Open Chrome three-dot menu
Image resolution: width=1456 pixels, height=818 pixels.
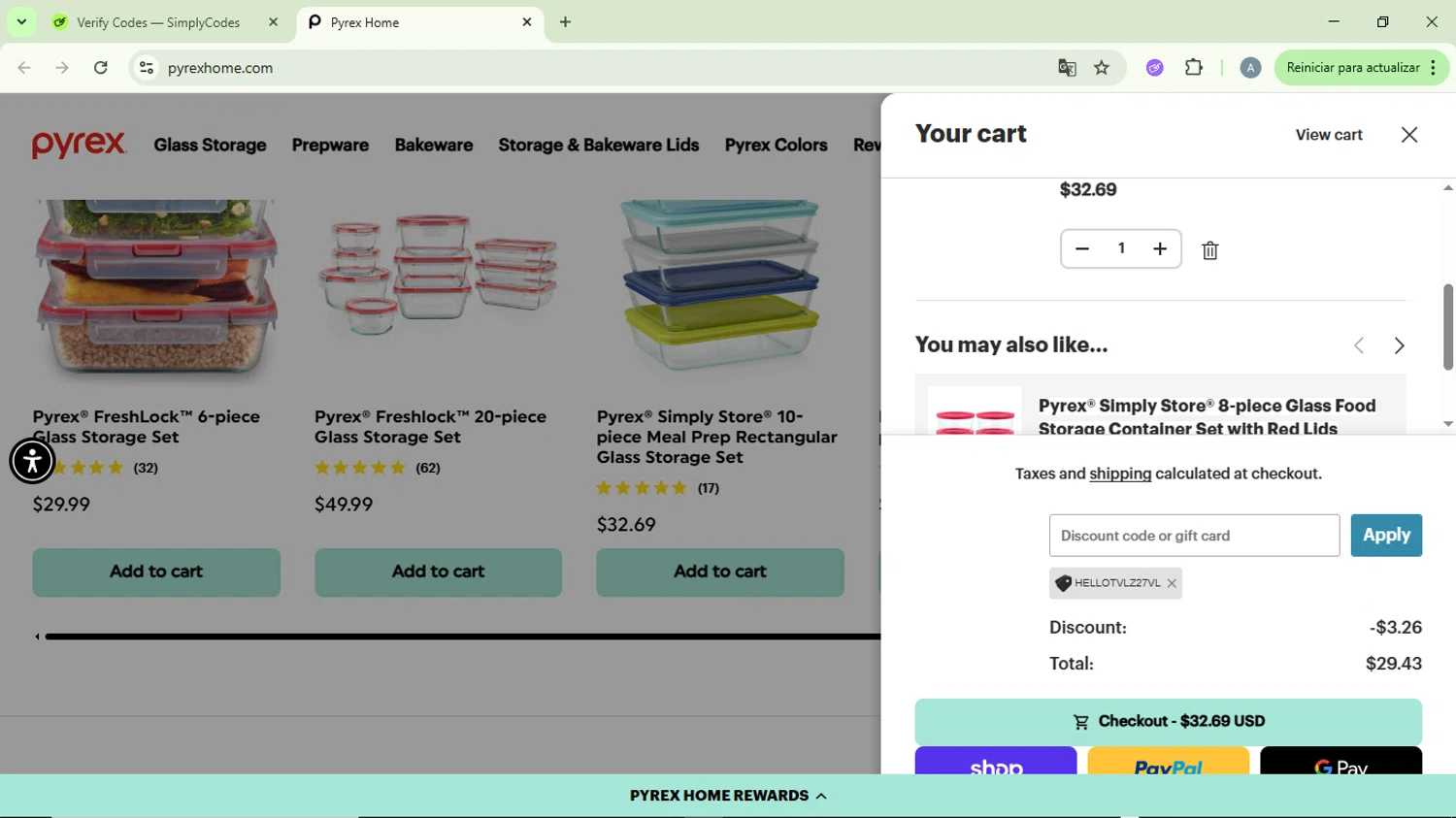tap(1434, 68)
